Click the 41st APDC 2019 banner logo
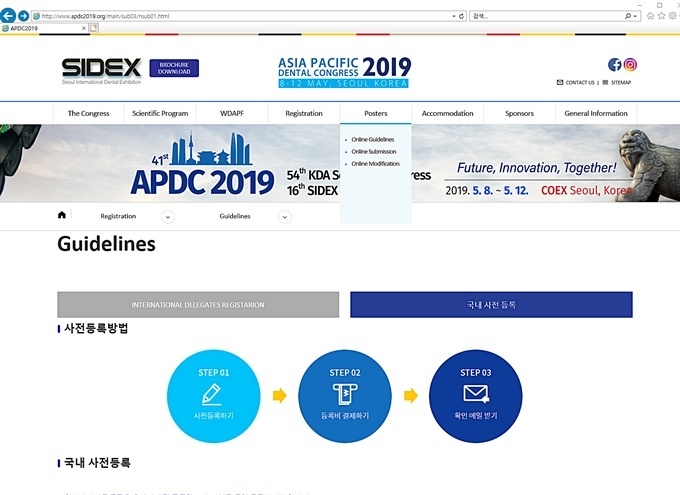Screen dimensions: 680x495 click(x=202, y=164)
